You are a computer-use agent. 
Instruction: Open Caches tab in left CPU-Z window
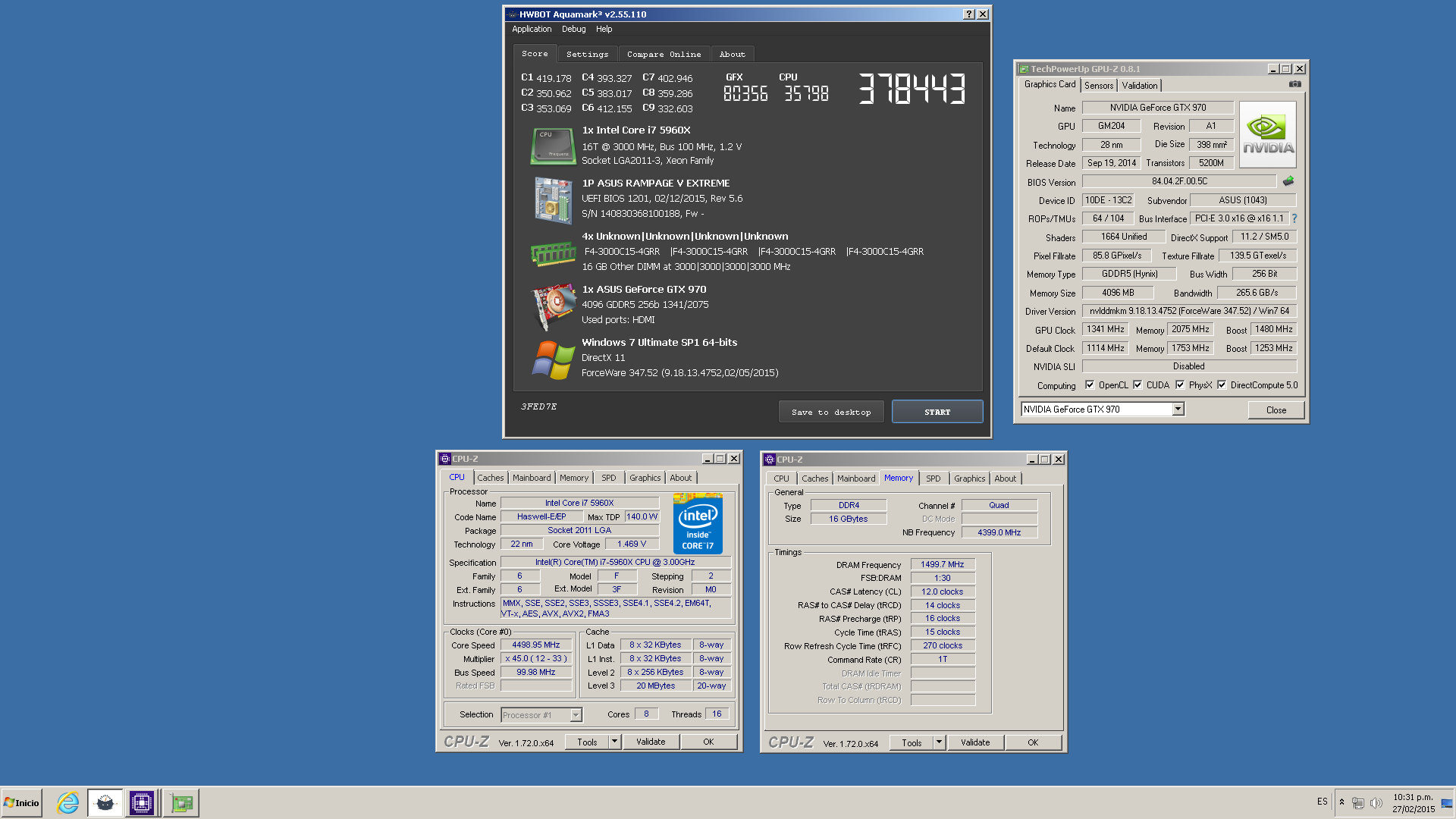pos(490,478)
